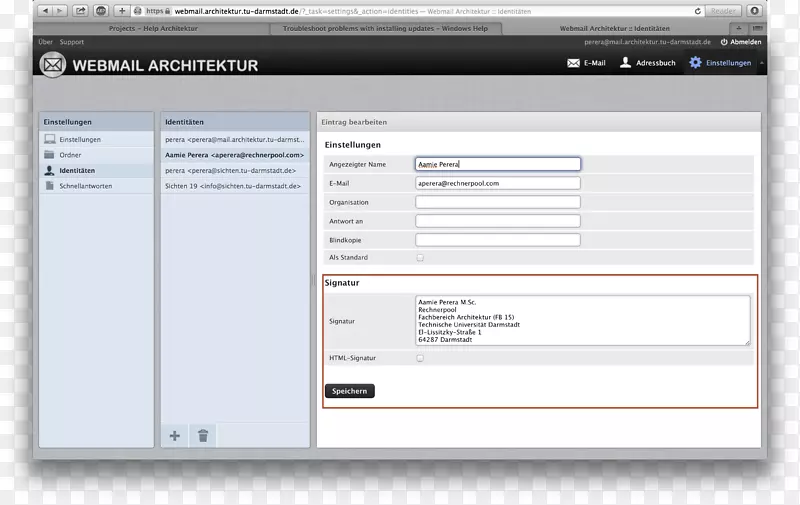Click the Webmail Architektur envelope logo
800x505 pixels.
pos(53,65)
